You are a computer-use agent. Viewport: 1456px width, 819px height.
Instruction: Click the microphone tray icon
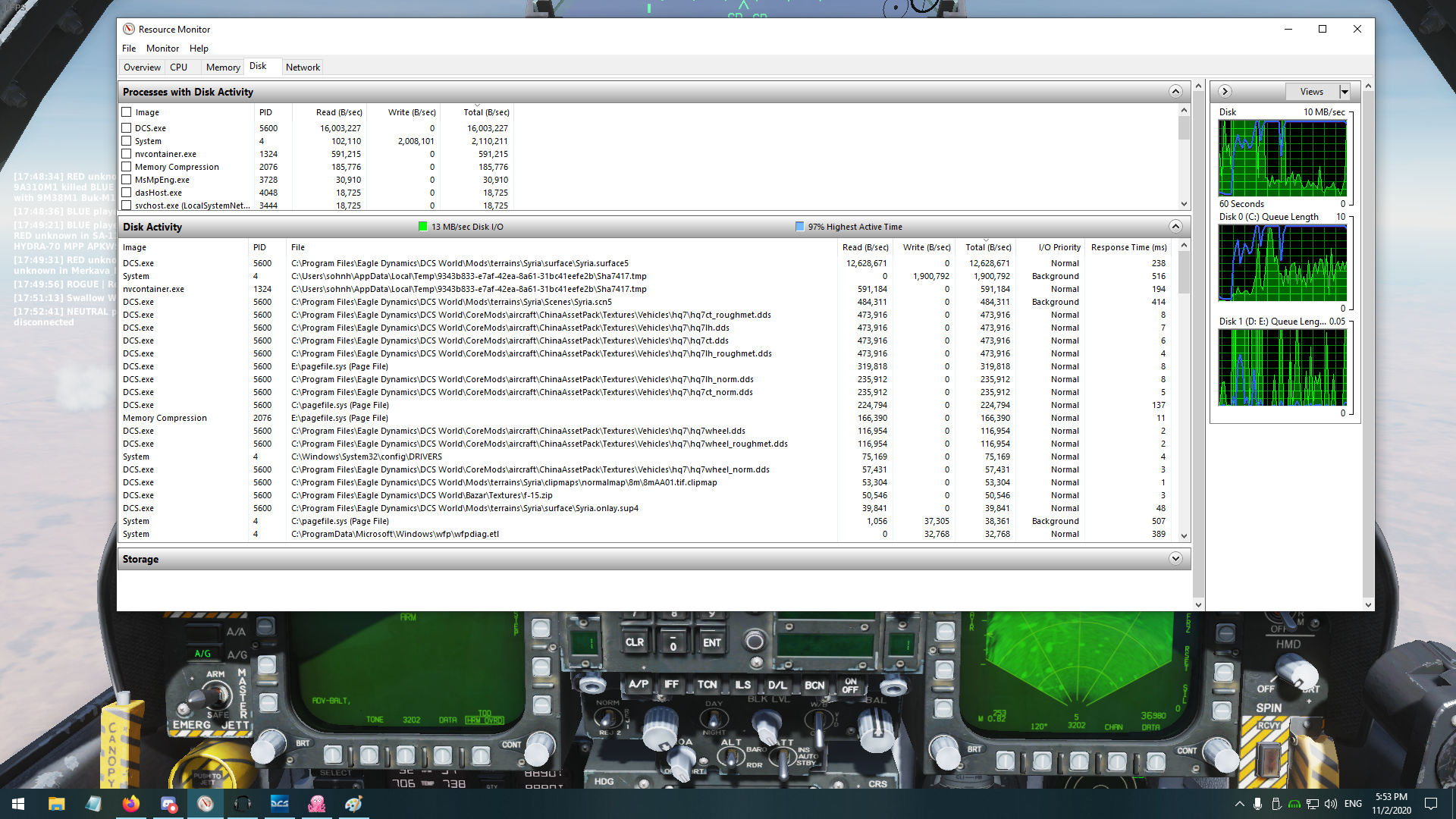point(1258,804)
